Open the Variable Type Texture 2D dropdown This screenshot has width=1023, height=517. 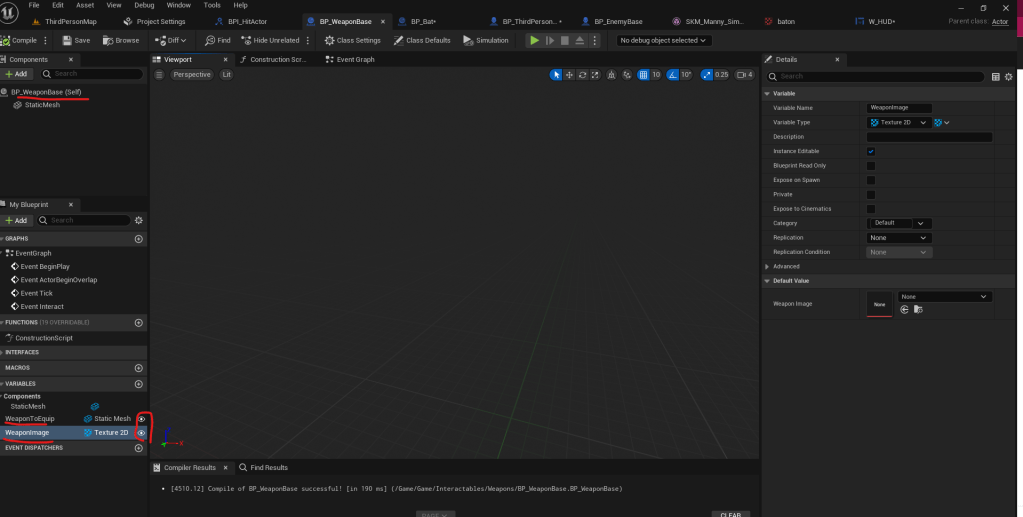click(898, 122)
